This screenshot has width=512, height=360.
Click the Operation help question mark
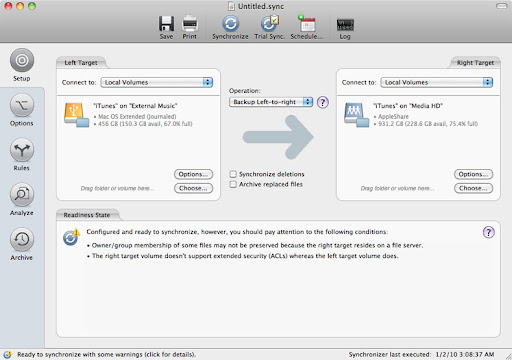point(322,102)
